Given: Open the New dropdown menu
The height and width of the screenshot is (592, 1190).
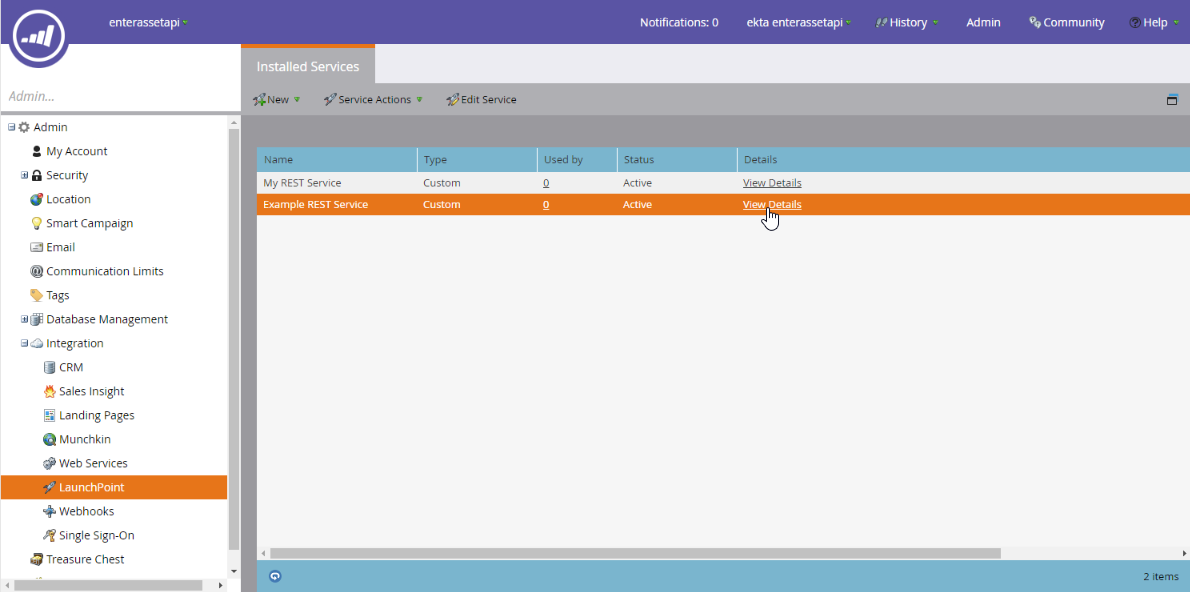Looking at the screenshot, I should [x=277, y=99].
